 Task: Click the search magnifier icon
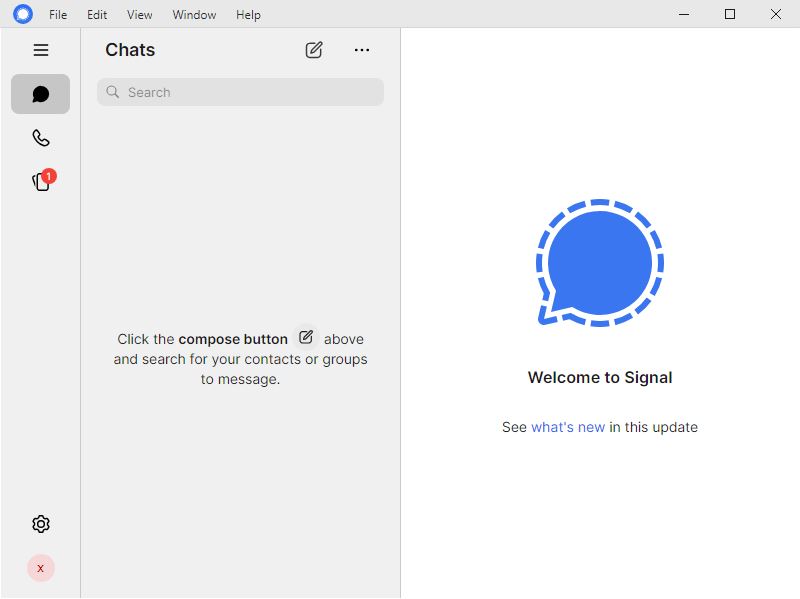(x=112, y=92)
